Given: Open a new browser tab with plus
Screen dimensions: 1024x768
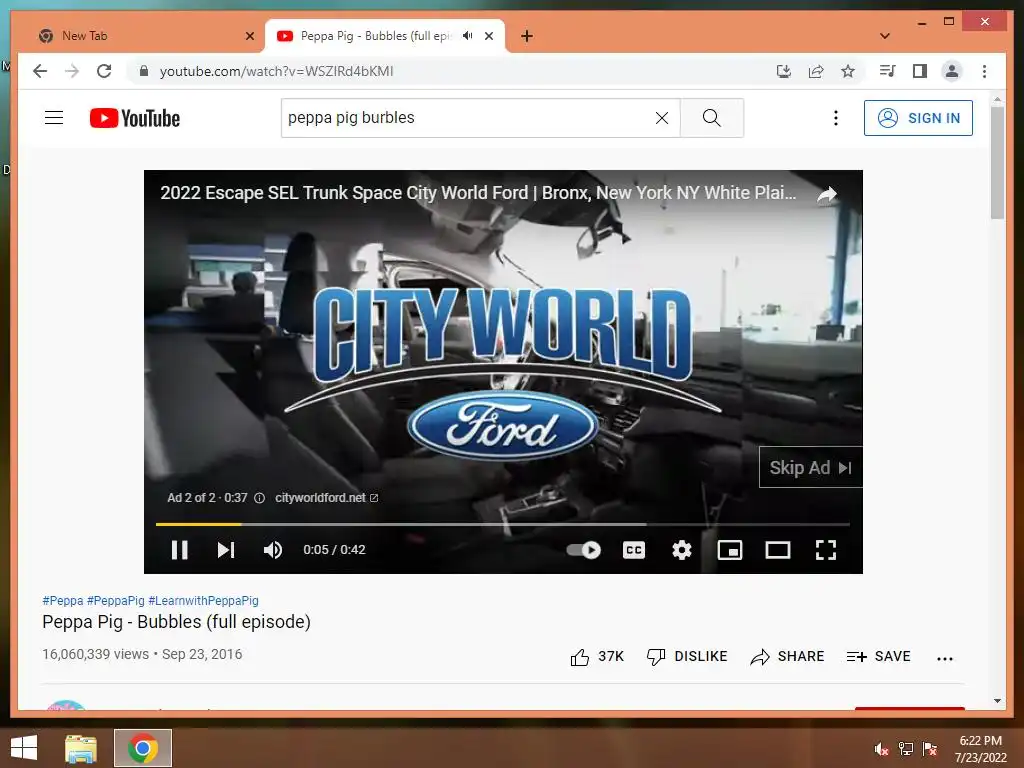Looking at the screenshot, I should tap(527, 36).
